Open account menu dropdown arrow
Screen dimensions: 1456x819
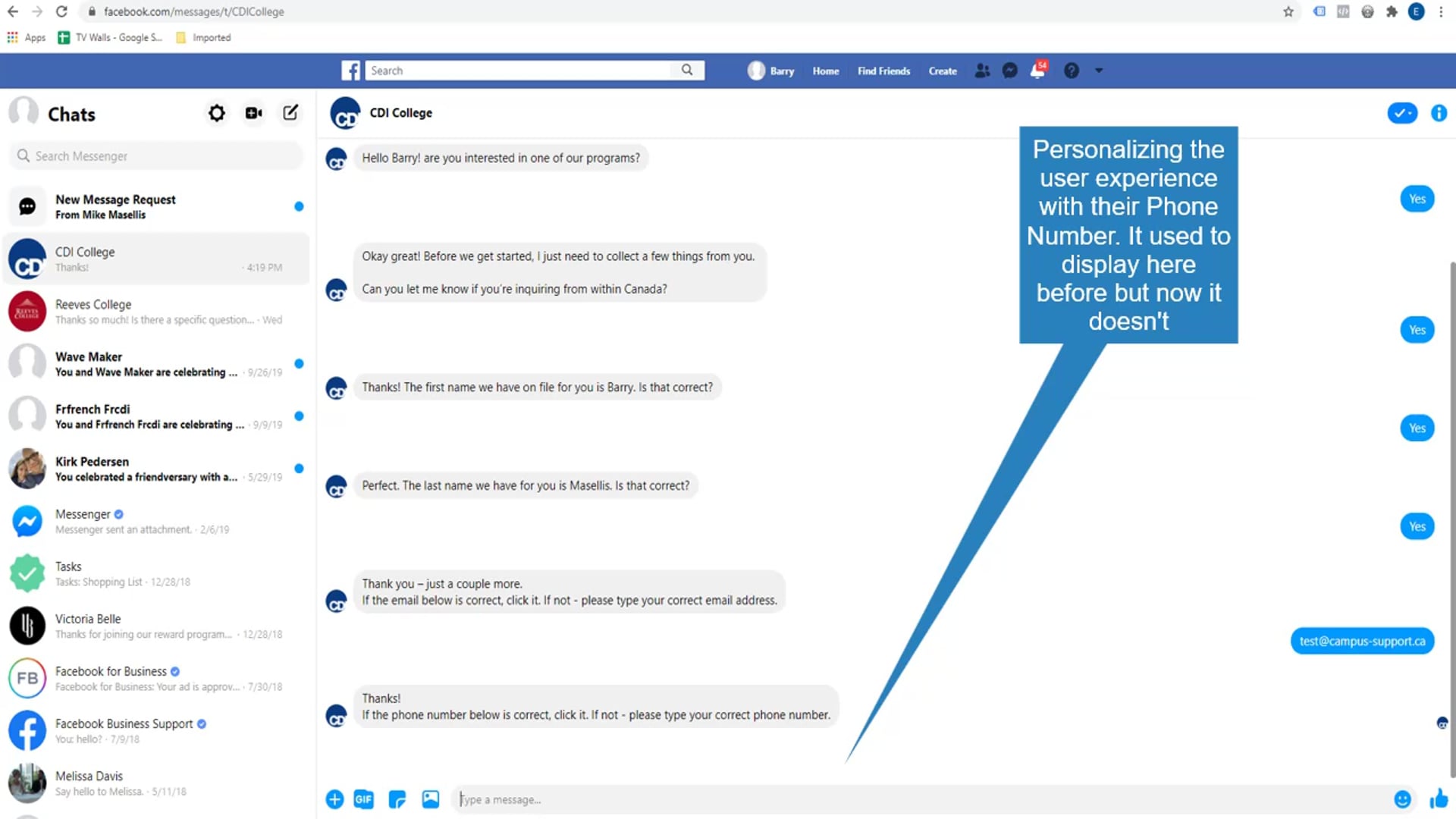point(1099,71)
